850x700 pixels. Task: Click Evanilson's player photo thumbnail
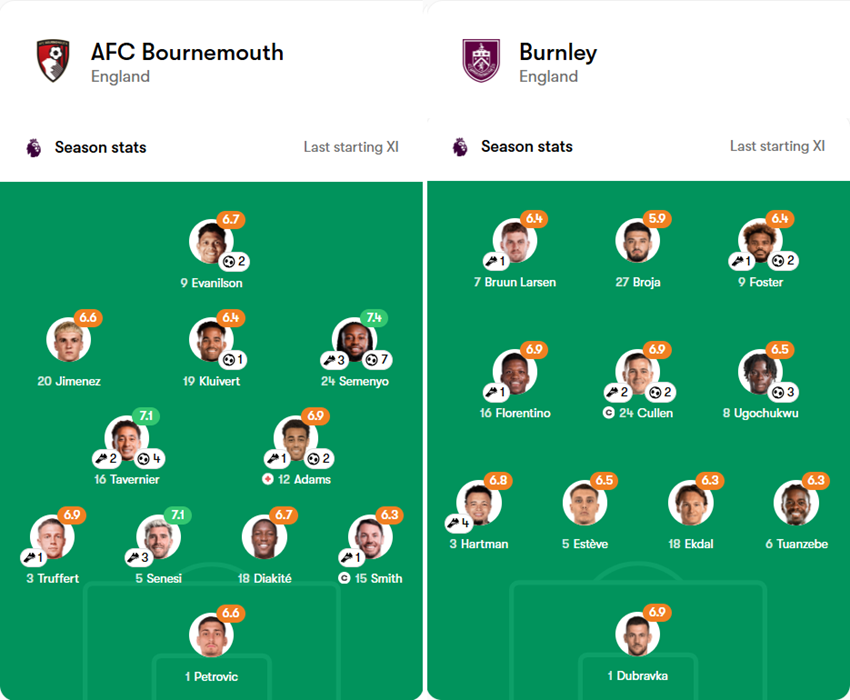pos(211,240)
